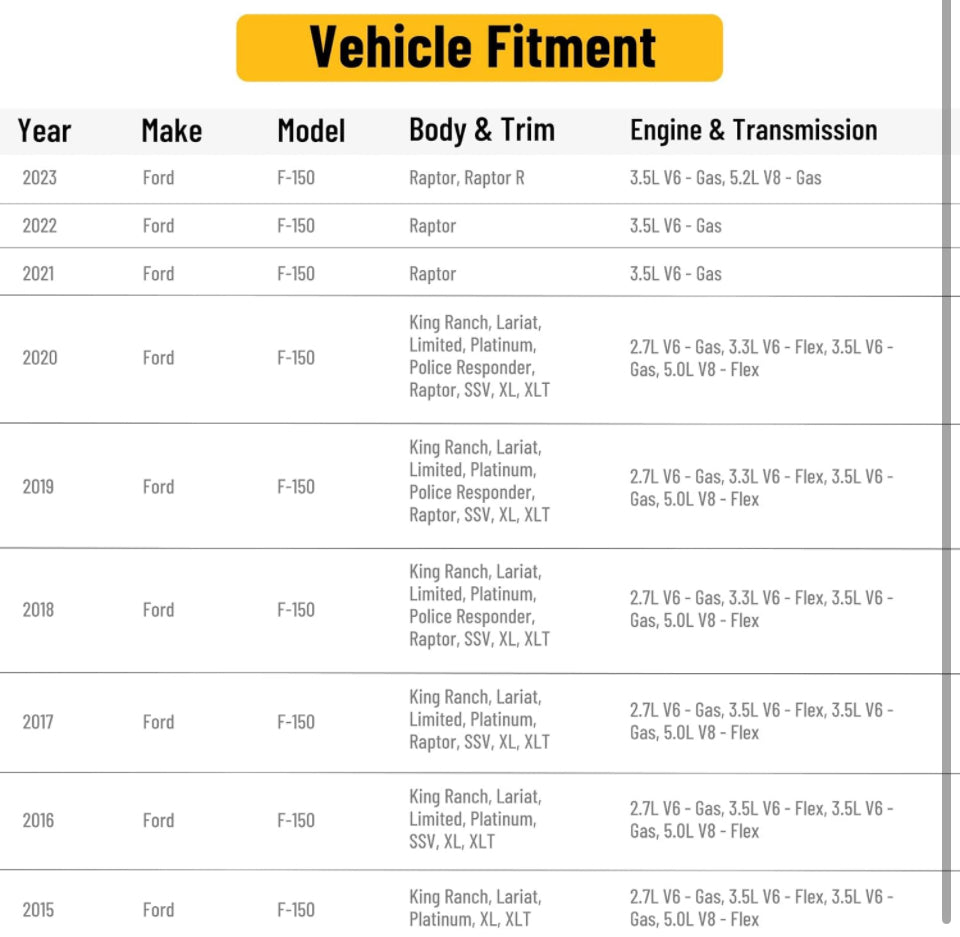Select the 2015 year cell
The width and height of the screenshot is (960, 937).
[39, 910]
